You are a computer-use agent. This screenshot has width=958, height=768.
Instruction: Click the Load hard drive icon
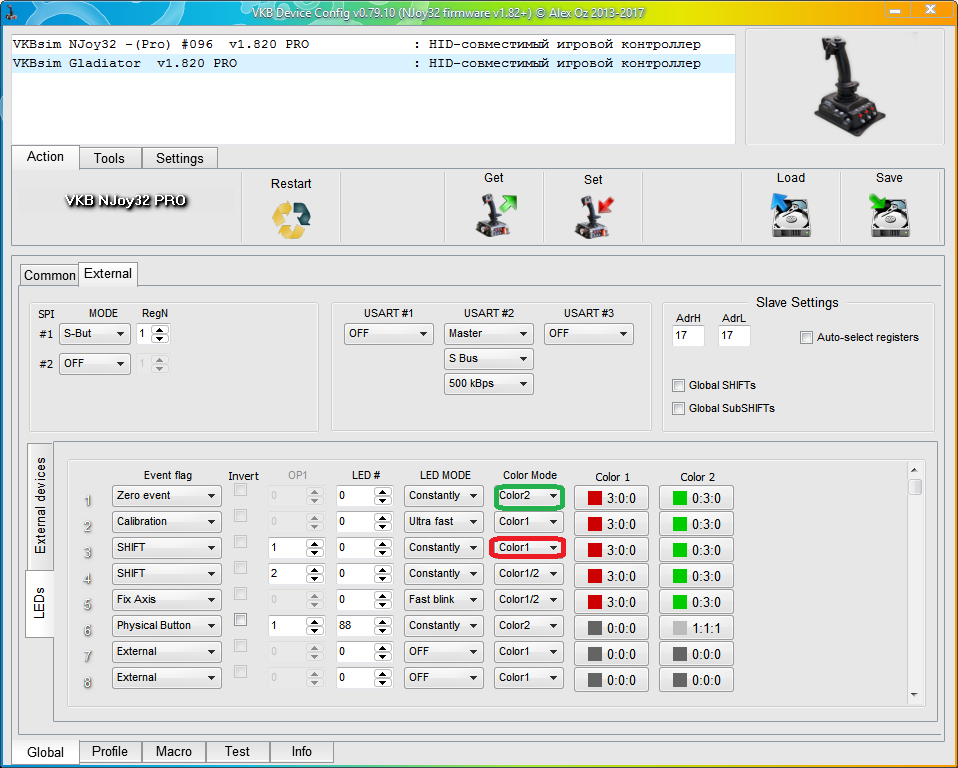coord(790,215)
